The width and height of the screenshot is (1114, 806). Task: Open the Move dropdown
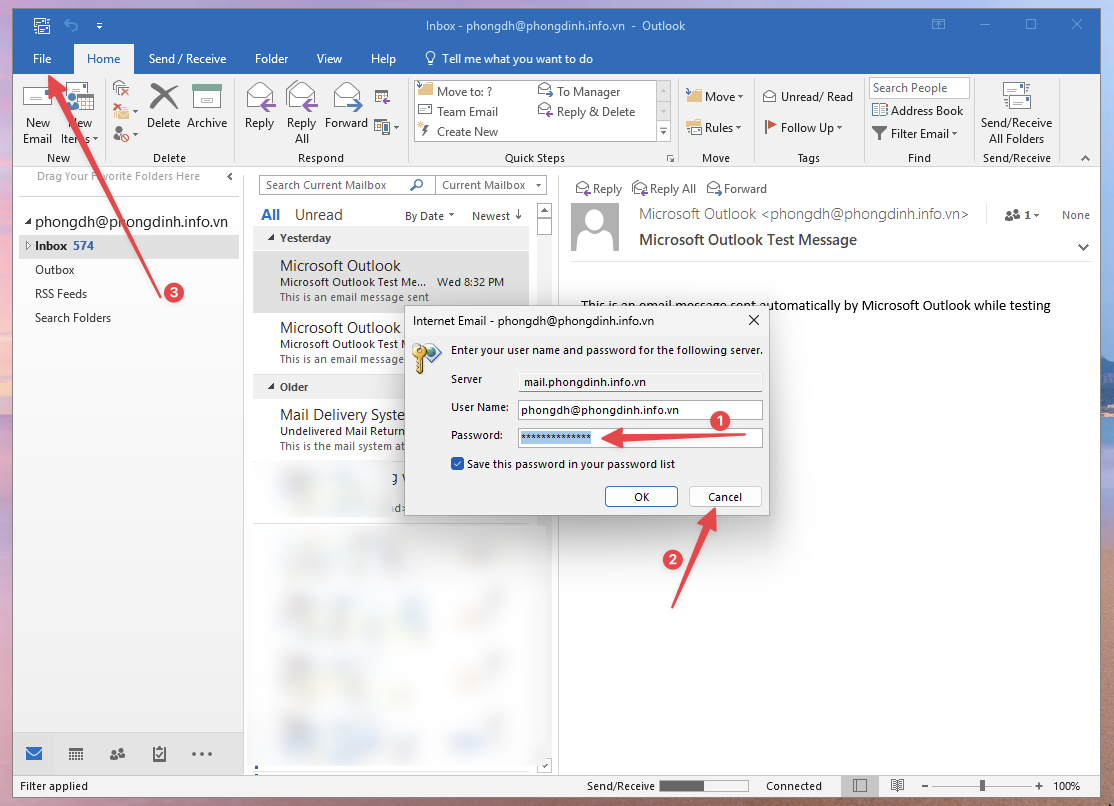(715, 97)
